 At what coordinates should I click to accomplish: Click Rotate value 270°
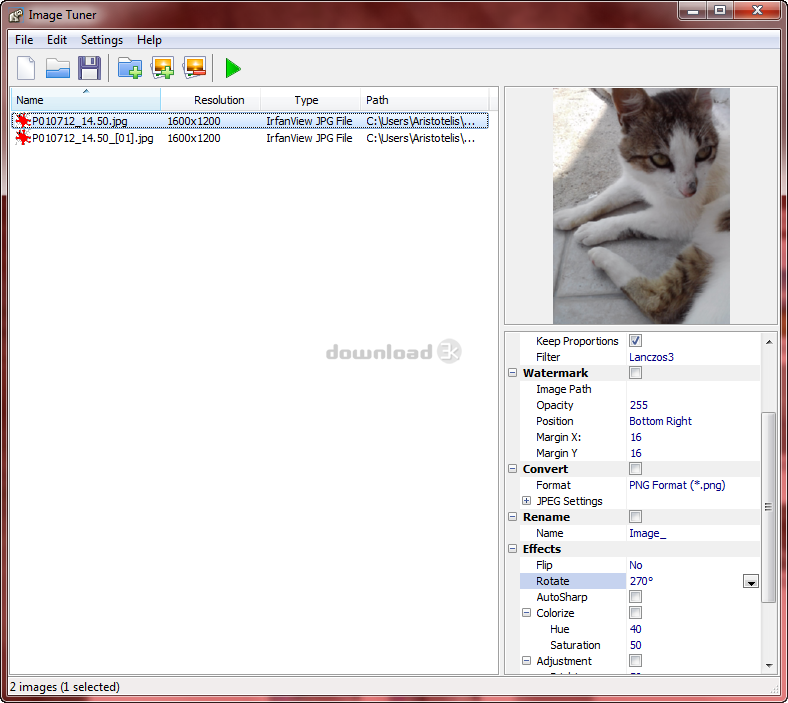[x=641, y=581]
